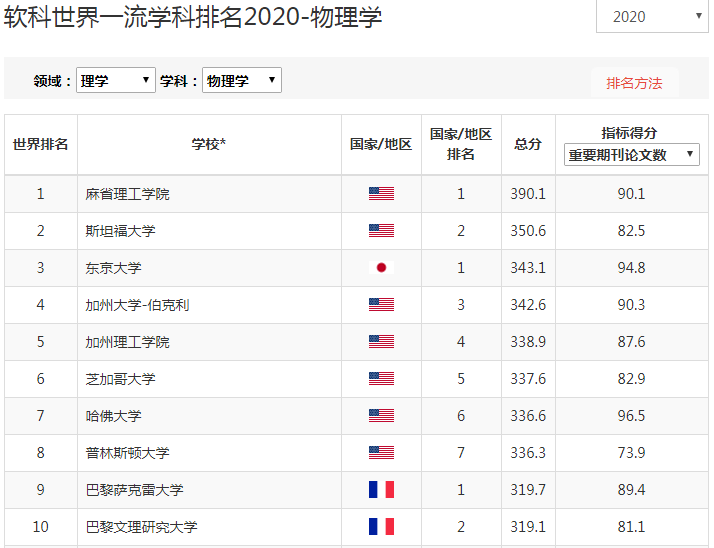This screenshot has height=548, width=714.
Task: Click the French flag in the 巴黎文理研究大学 row
Action: pos(381,527)
